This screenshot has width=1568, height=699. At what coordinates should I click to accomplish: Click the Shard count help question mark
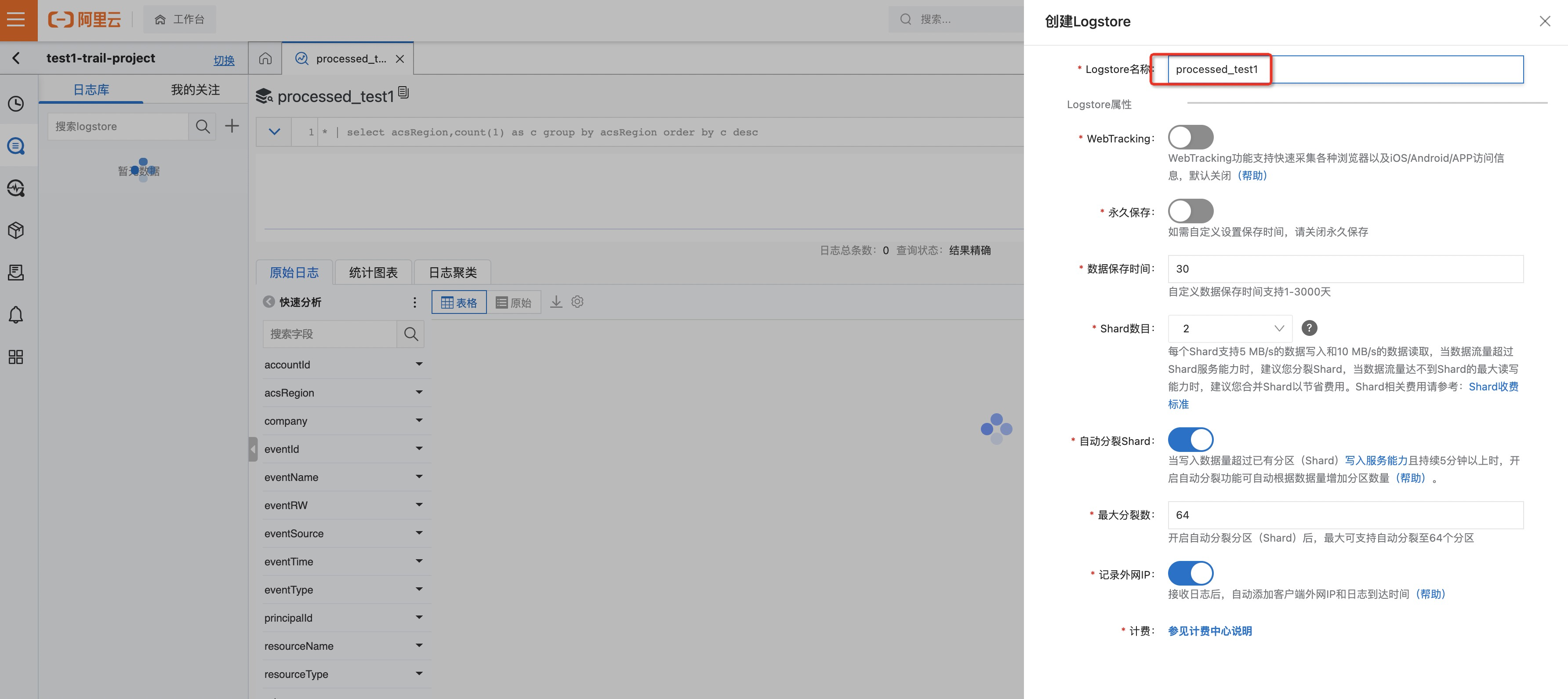(x=1309, y=328)
